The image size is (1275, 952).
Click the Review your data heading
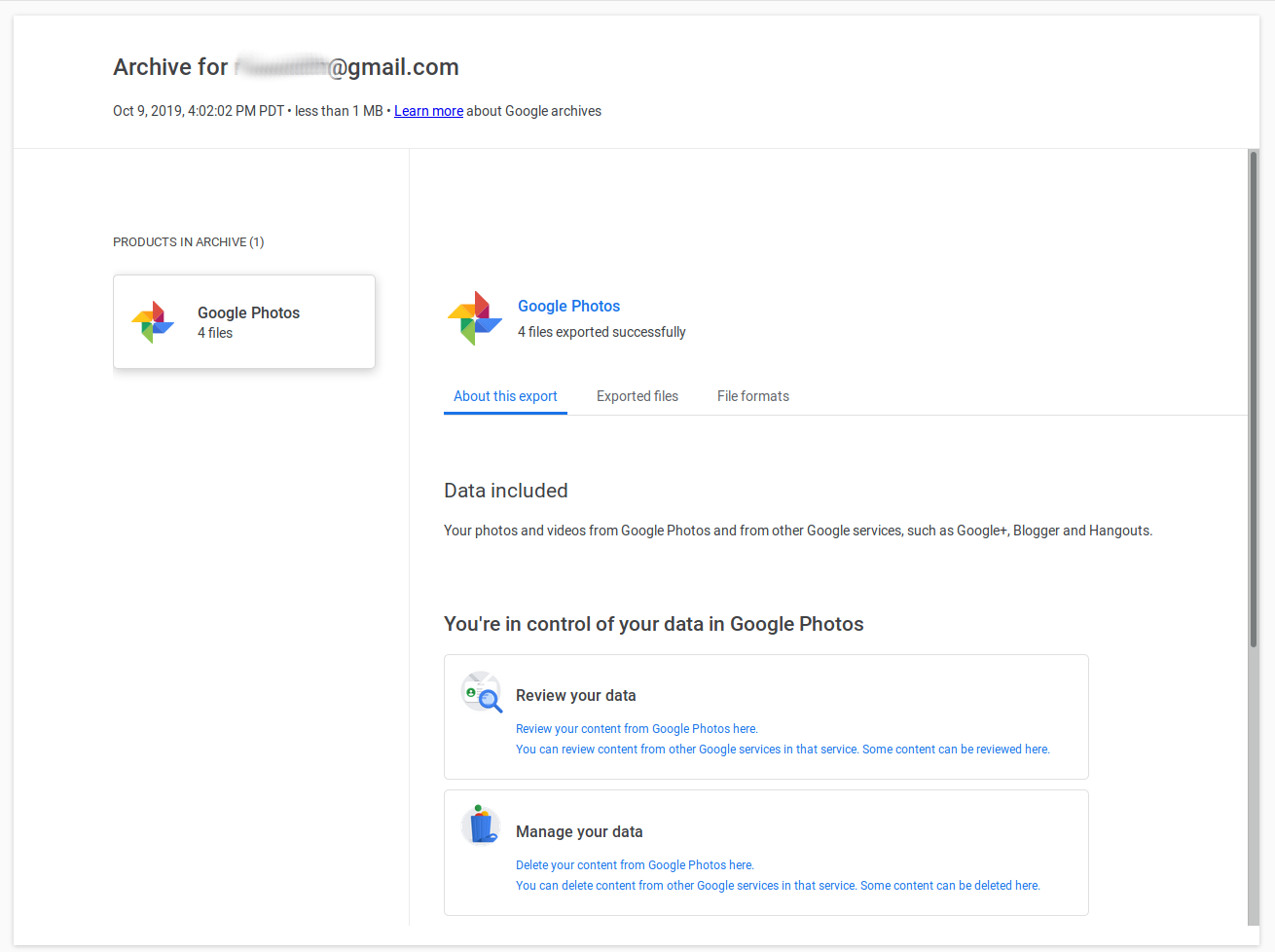[x=576, y=695]
